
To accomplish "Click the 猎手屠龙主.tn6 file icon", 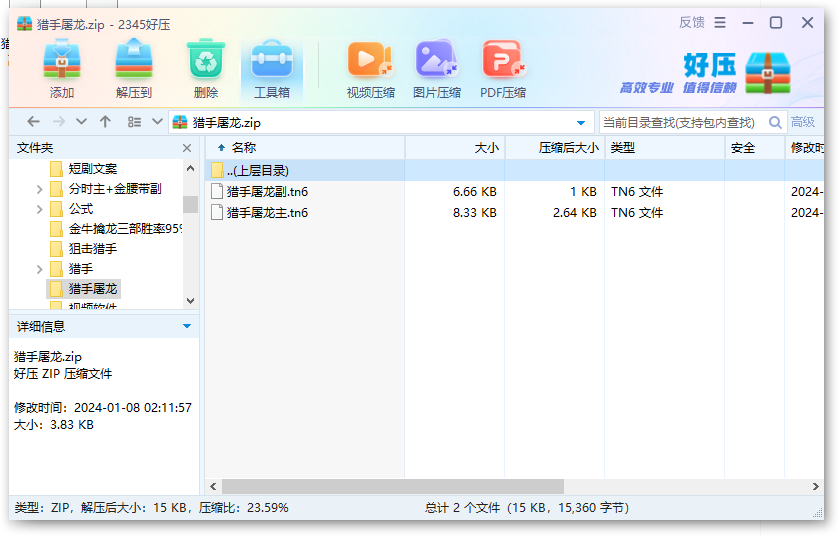I will tap(217, 212).
